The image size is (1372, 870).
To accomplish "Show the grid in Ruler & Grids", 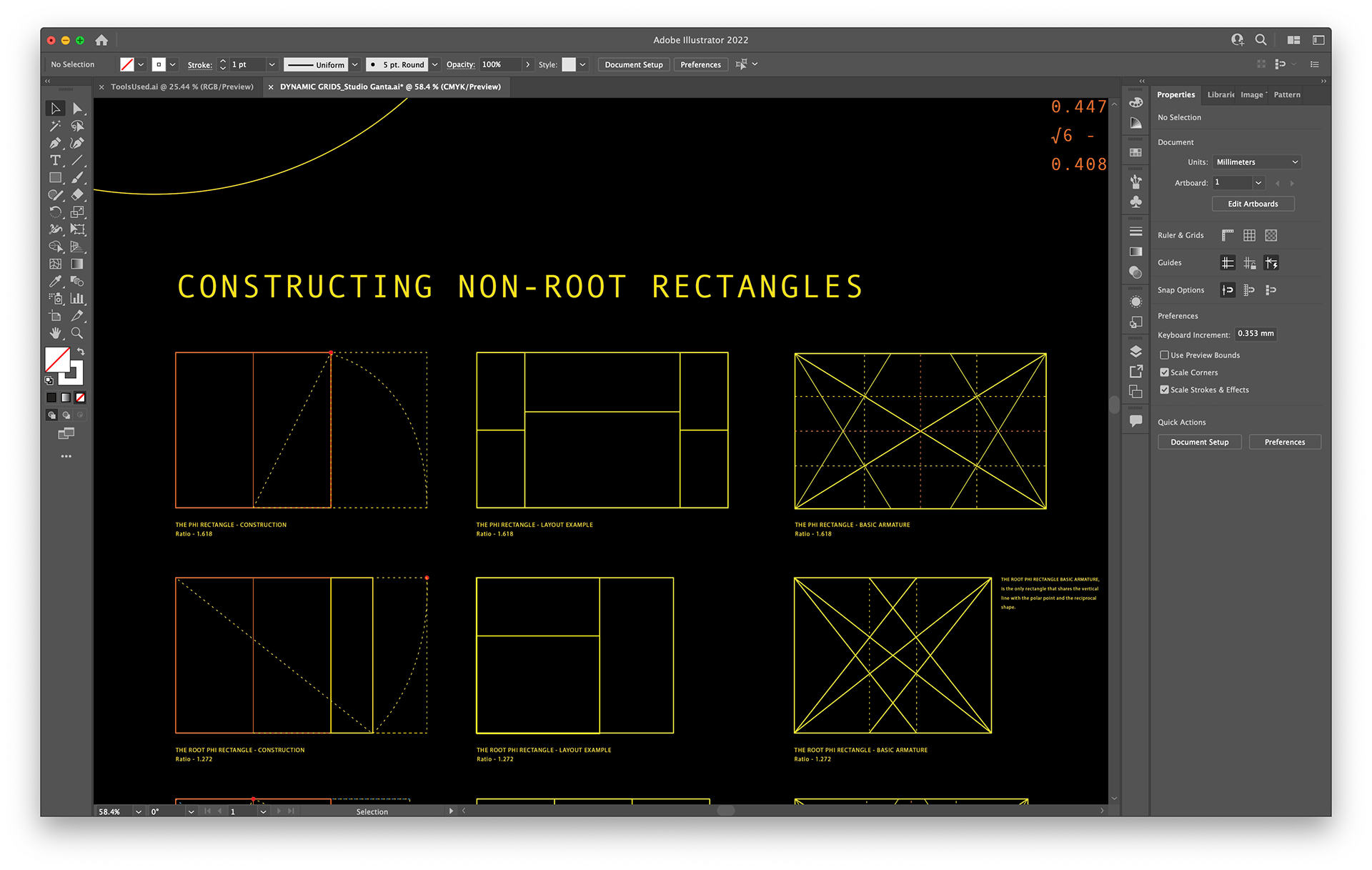I will coord(1249,235).
